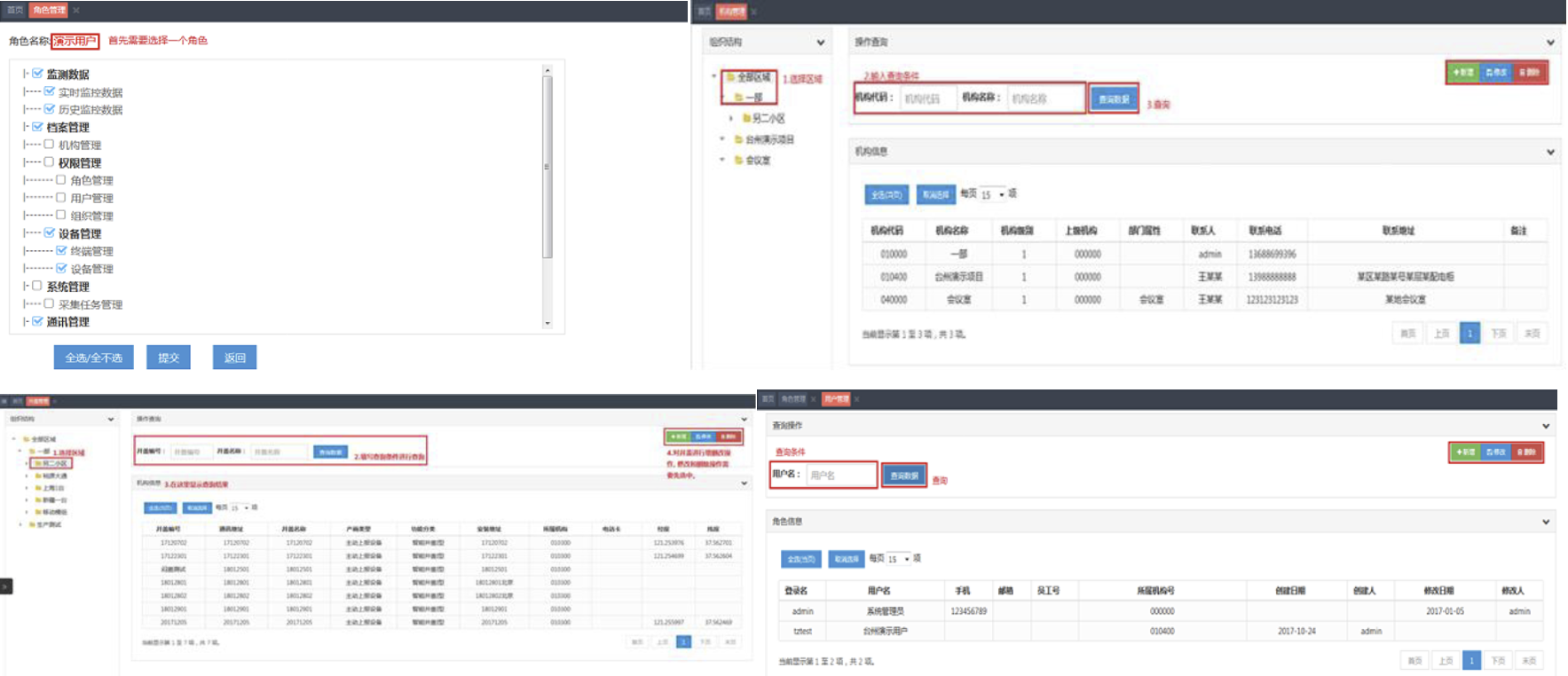
Task: Click the 全选/全不选 button
Action: (93, 358)
